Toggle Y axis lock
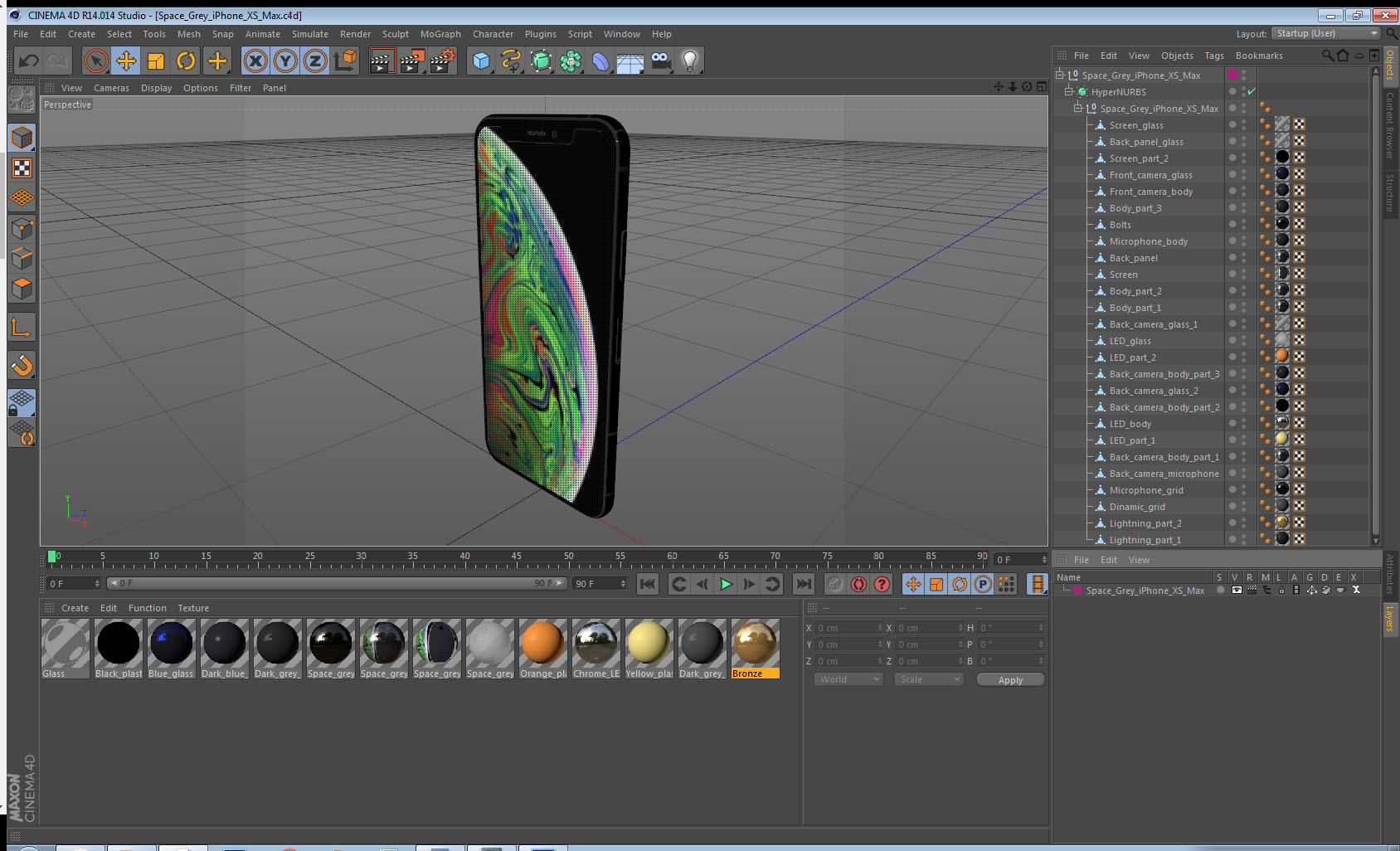This screenshot has height=851, width=1400. pos(285,61)
